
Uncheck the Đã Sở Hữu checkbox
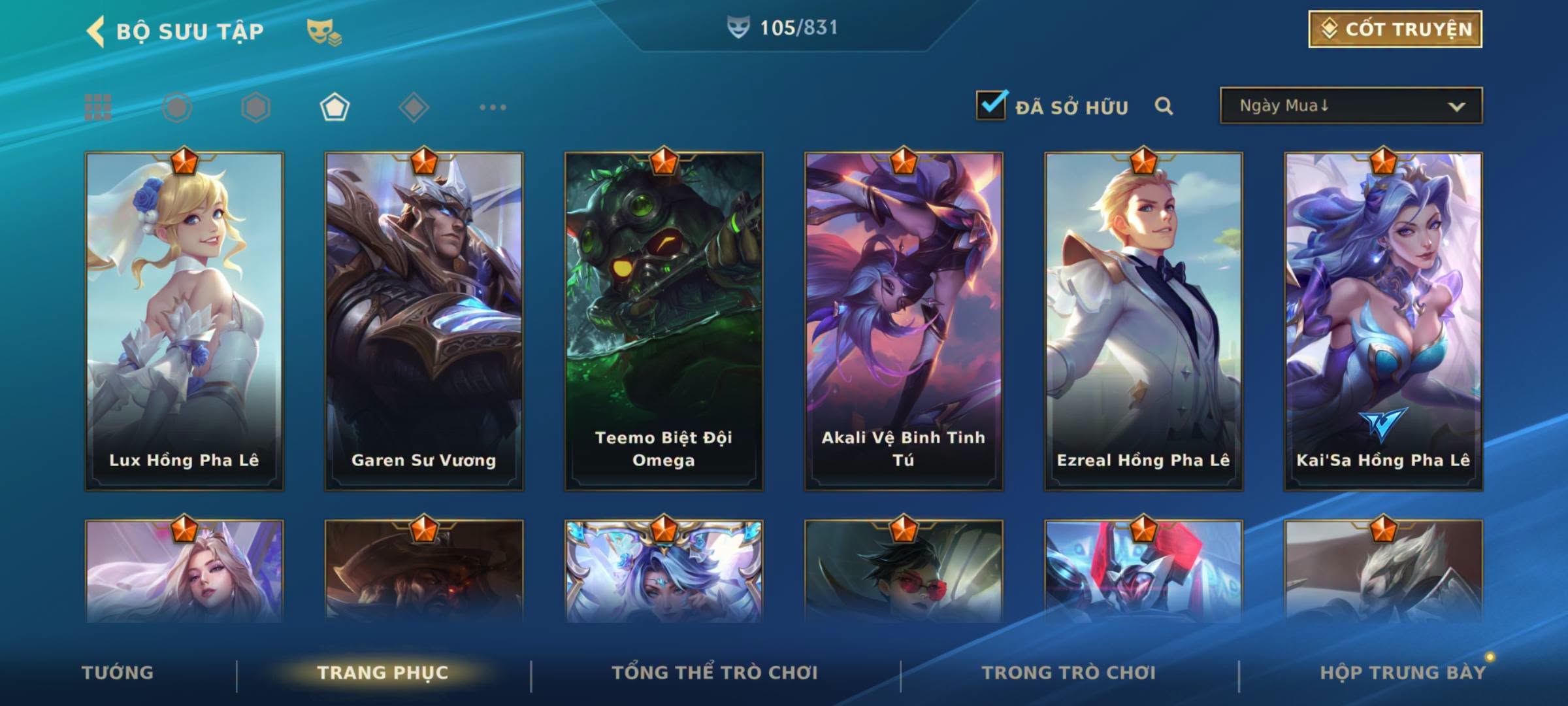pos(991,105)
